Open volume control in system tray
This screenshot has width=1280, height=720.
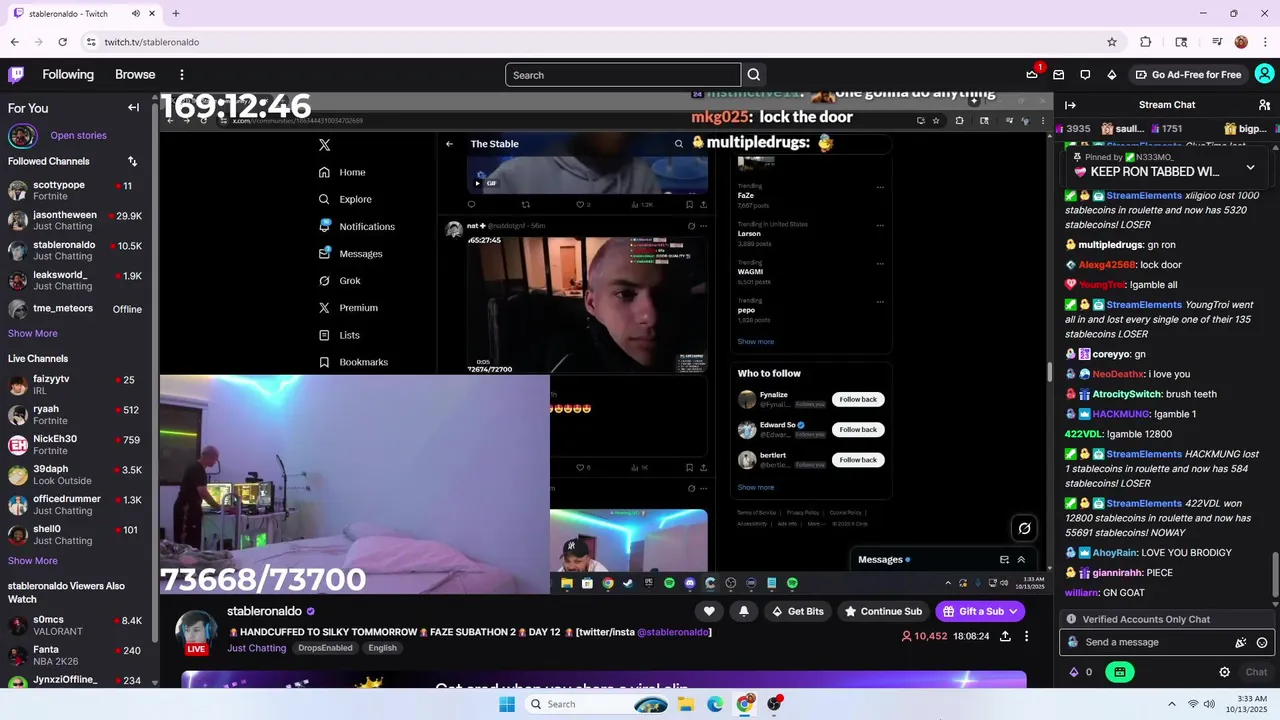click(1209, 704)
